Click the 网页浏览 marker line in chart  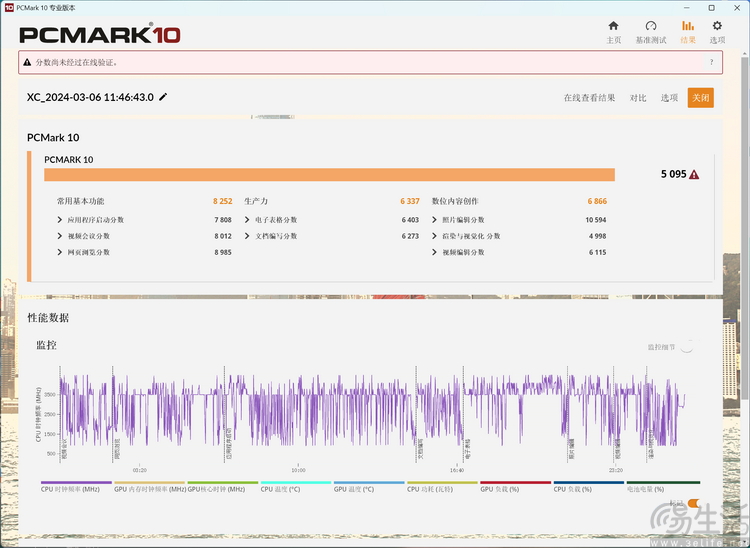(113, 414)
